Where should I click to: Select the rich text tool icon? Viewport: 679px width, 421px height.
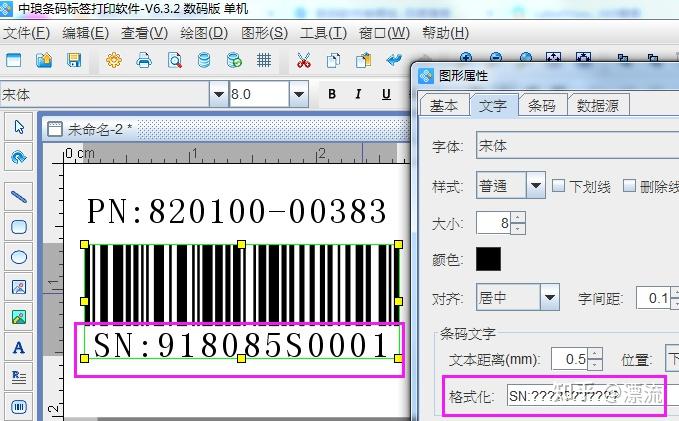[19, 377]
